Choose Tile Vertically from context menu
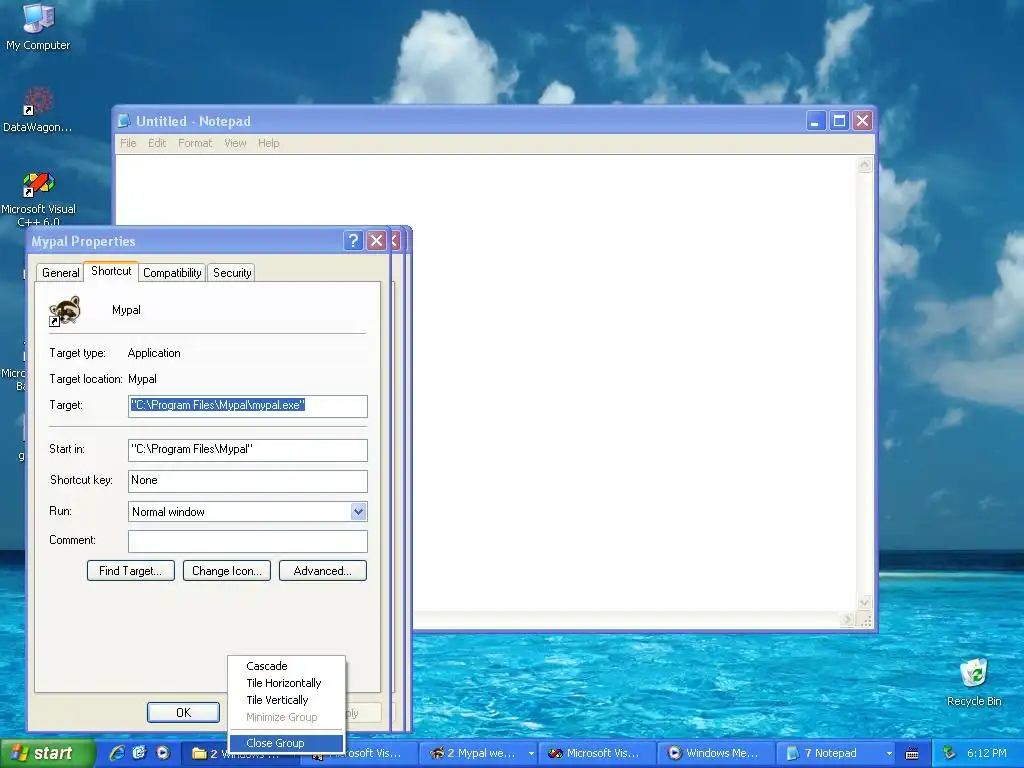 point(286,700)
